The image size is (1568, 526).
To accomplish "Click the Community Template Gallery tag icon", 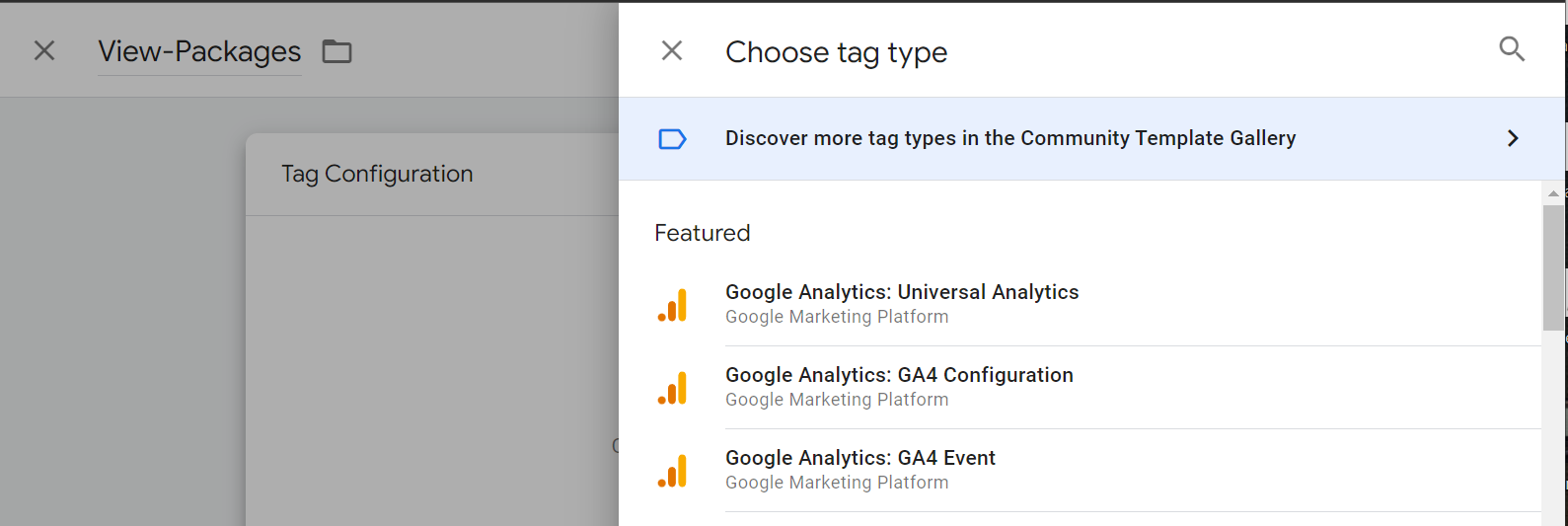I will pyautogui.click(x=672, y=139).
